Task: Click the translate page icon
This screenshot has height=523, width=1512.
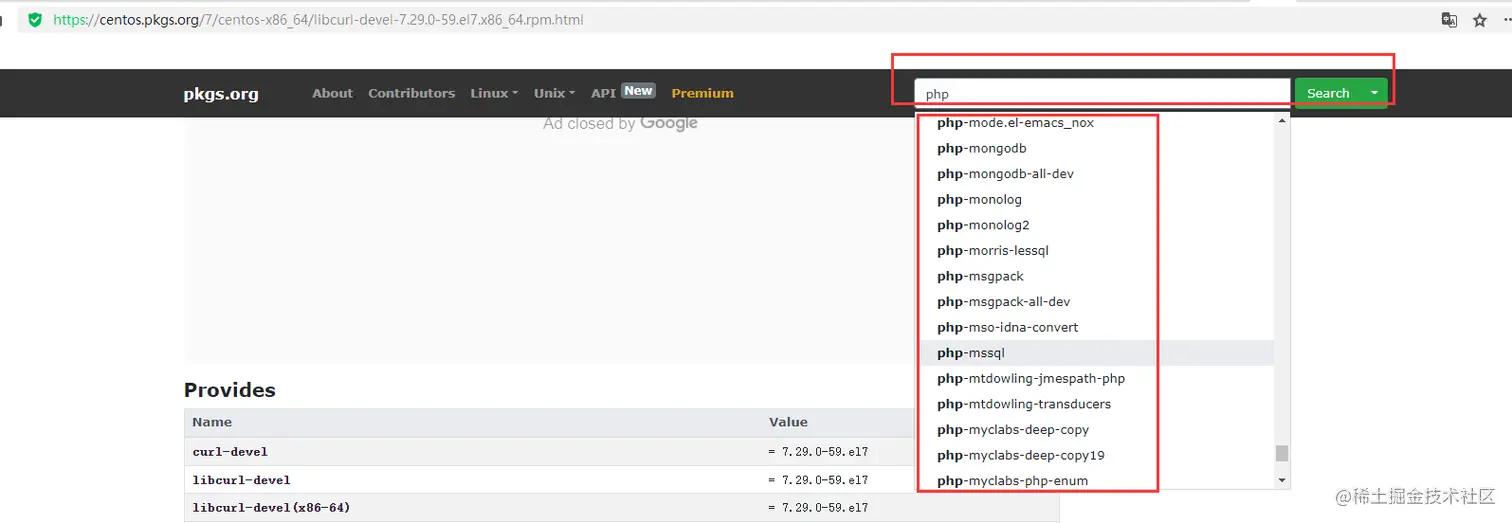Action: (1449, 20)
